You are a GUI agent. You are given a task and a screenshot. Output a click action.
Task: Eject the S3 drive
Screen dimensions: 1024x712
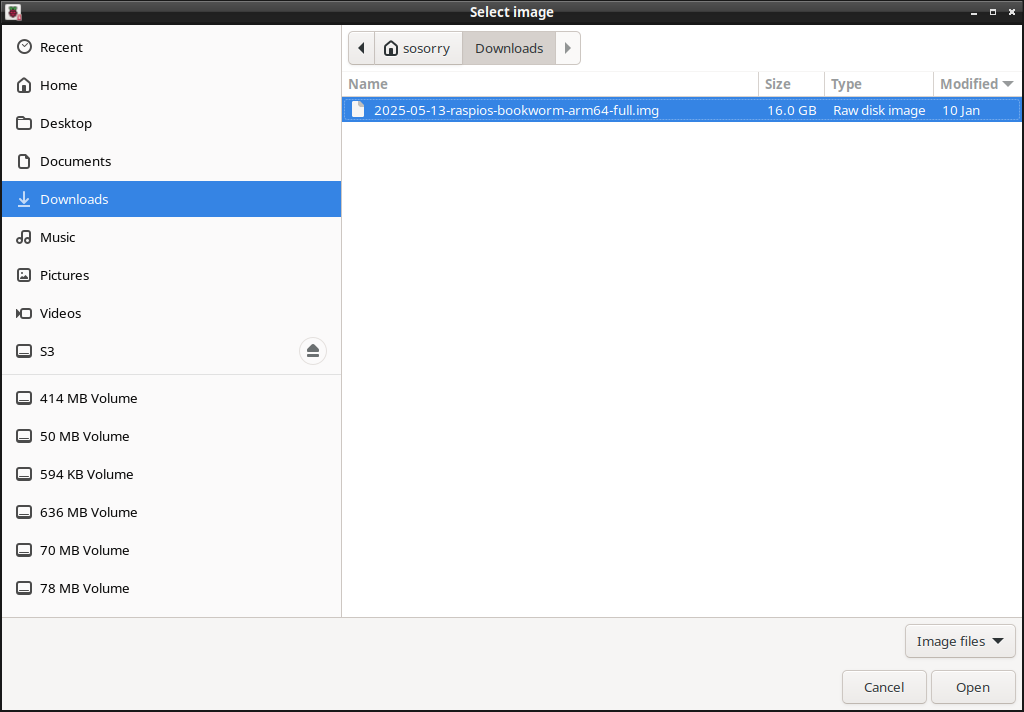click(x=313, y=351)
